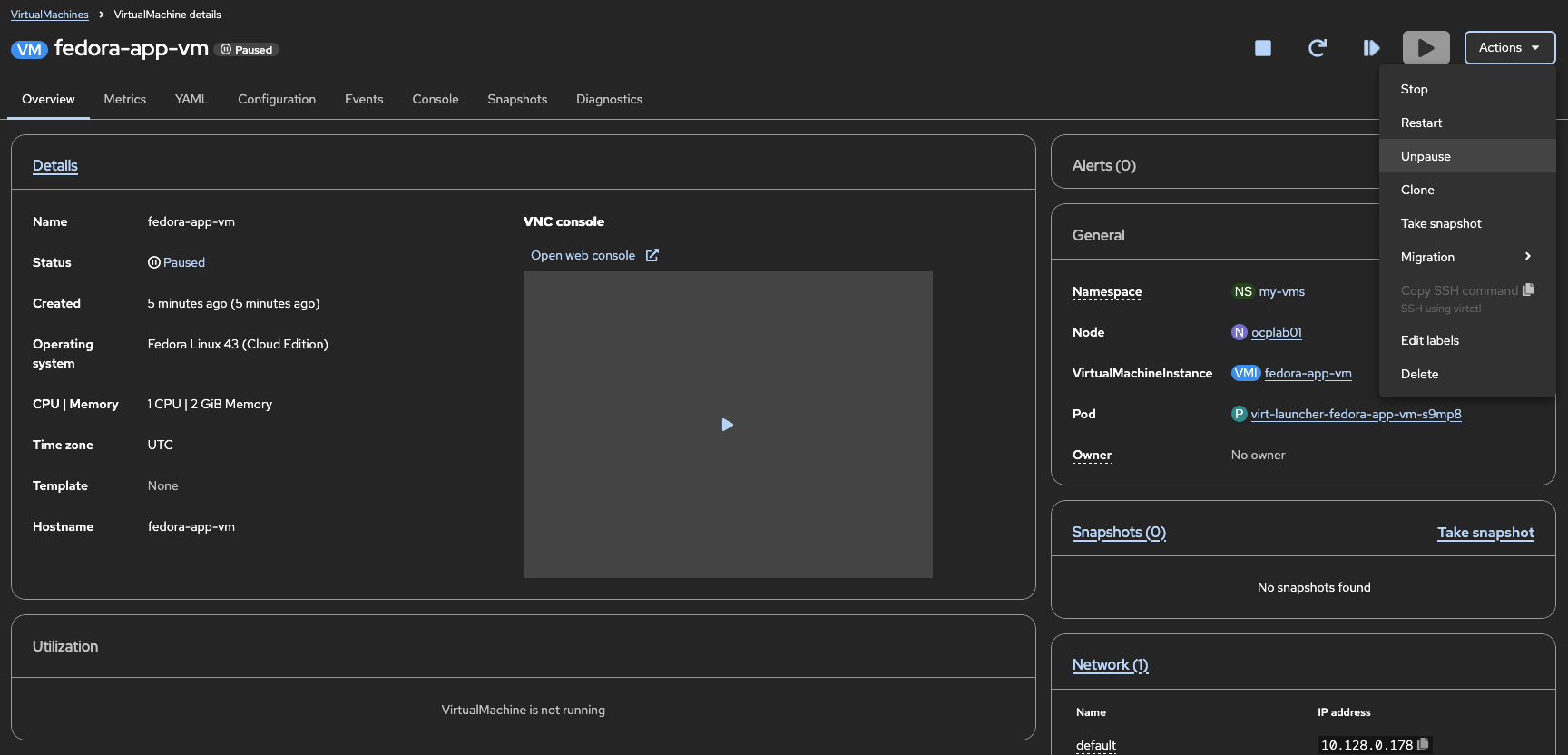Image resolution: width=1568 pixels, height=755 pixels.
Task: Choose Delete in the Actions menu
Action: coord(1467,374)
